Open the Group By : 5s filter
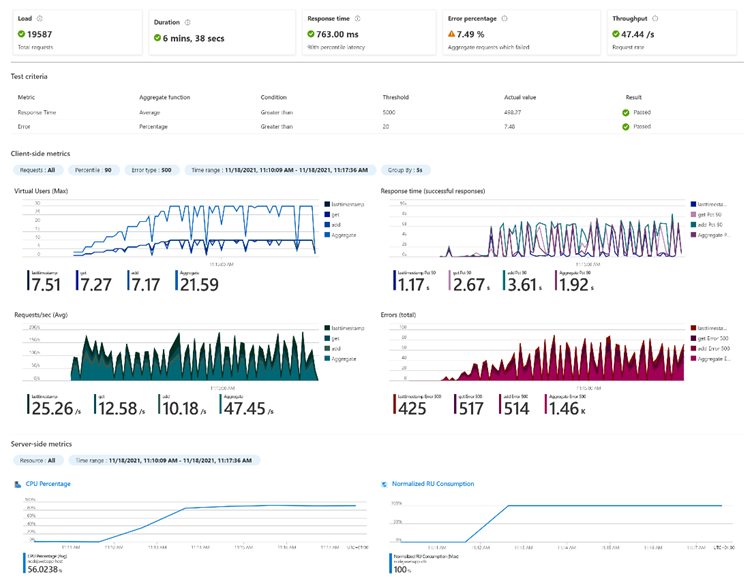The height and width of the screenshot is (588, 754). click(409, 170)
